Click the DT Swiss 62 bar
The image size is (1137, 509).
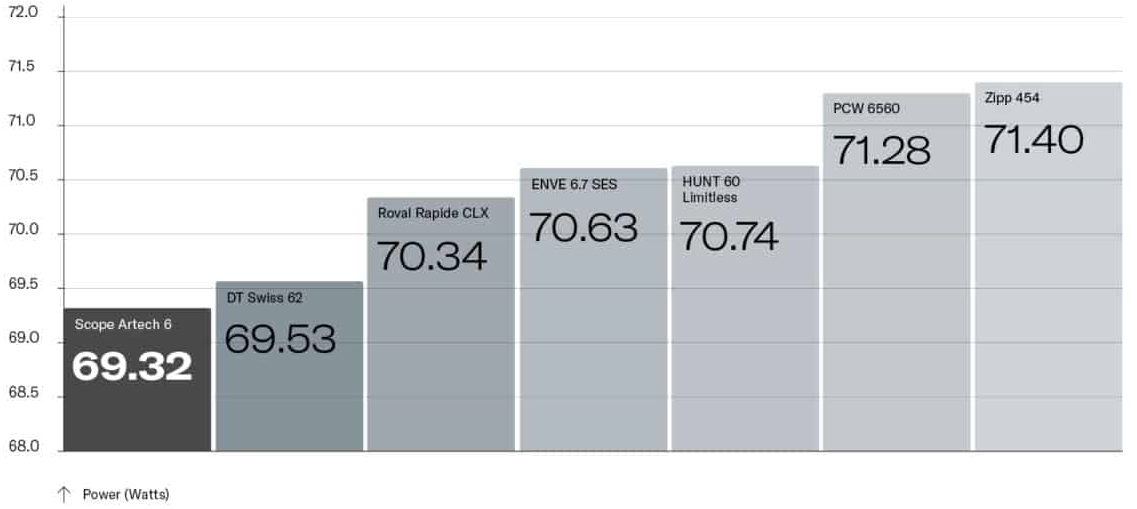click(x=289, y=366)
